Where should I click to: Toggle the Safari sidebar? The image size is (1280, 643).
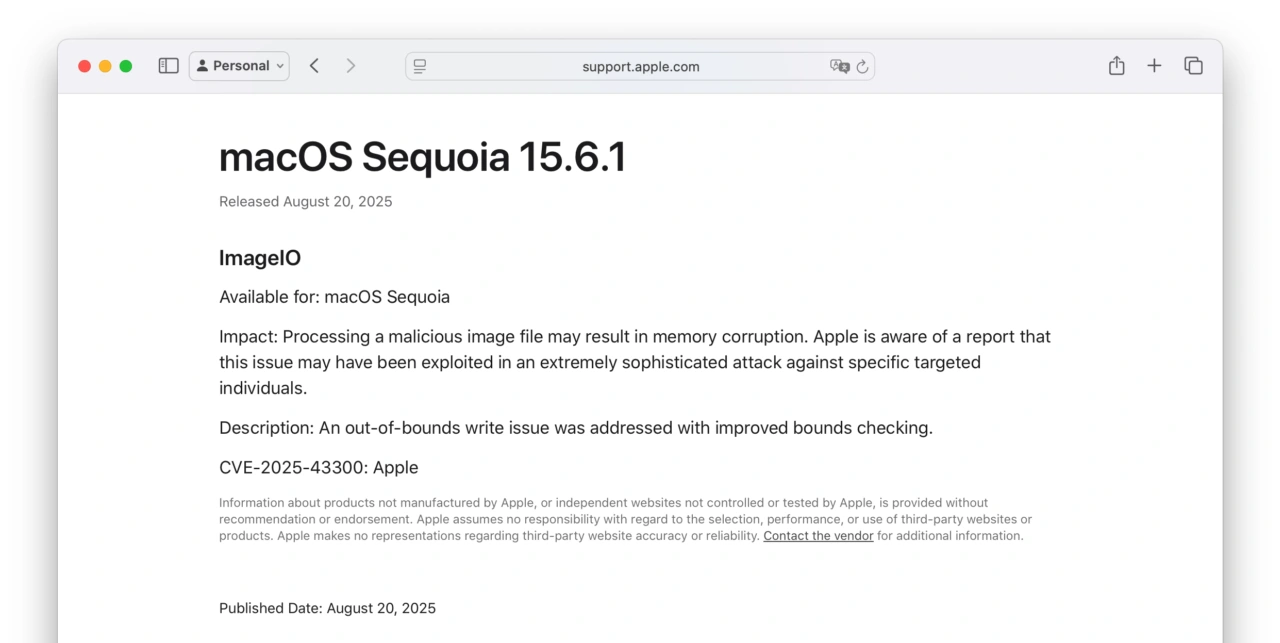[x=168, y=65]
